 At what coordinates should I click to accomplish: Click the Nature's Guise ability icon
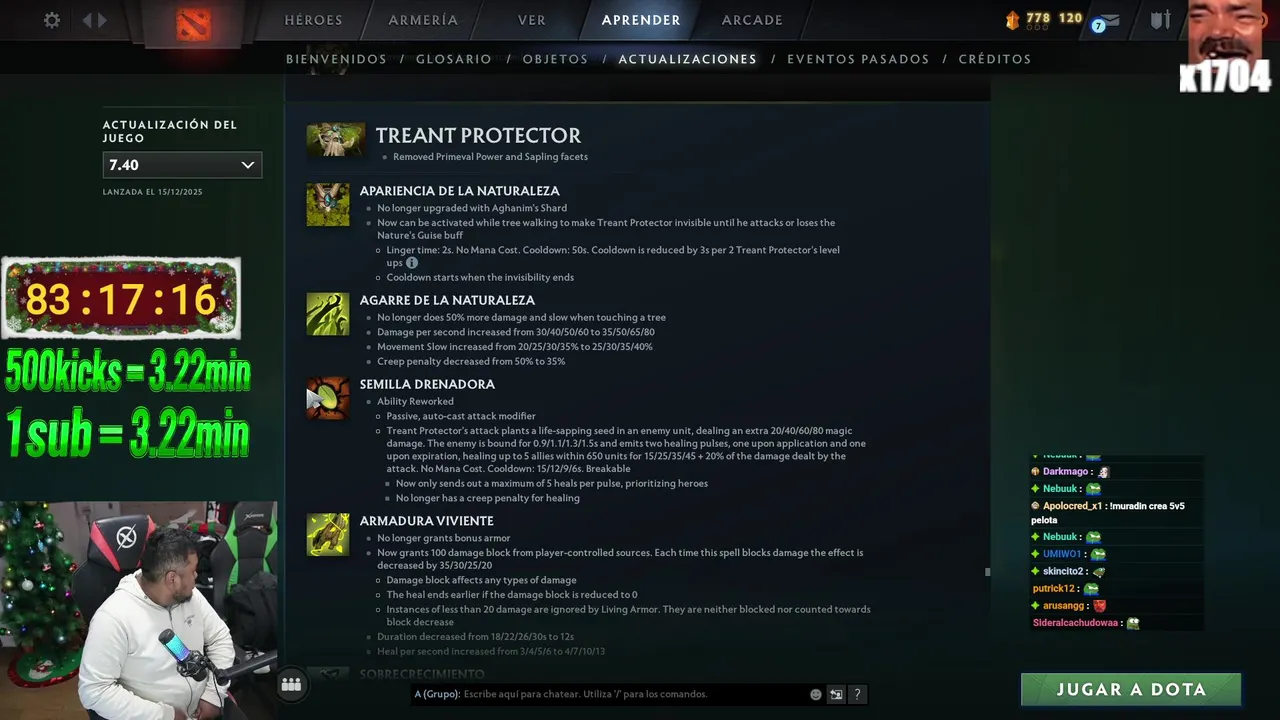[328, 204]
